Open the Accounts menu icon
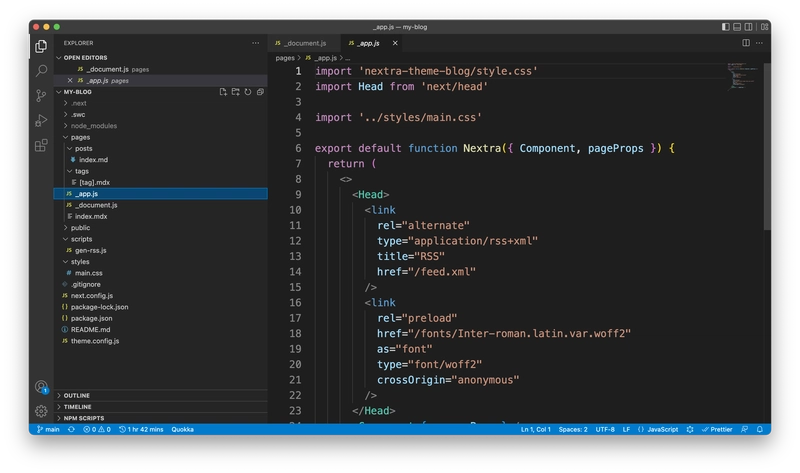This screenshot has height=473, width=800. (41, 387)
